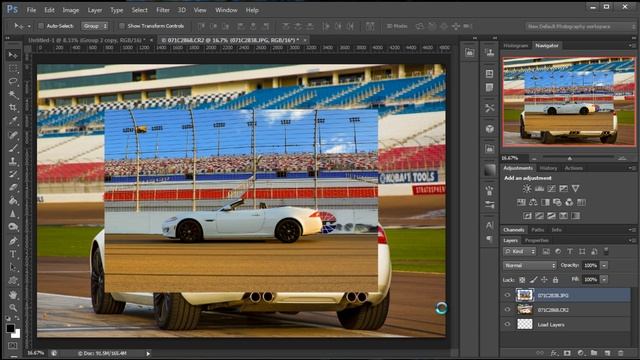Viewport: 640px width, 360px height.
Task: Select the Zoom tool
Action: (13, 307)
